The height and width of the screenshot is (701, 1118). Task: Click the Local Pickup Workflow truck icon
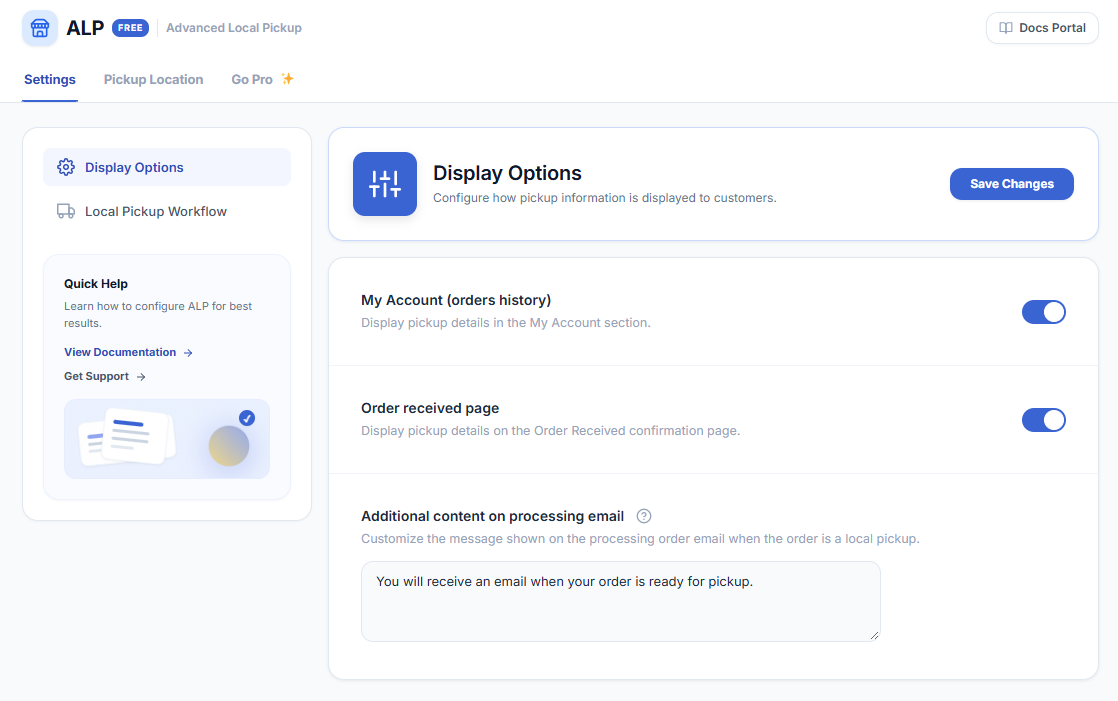click(x=66, y=211)
